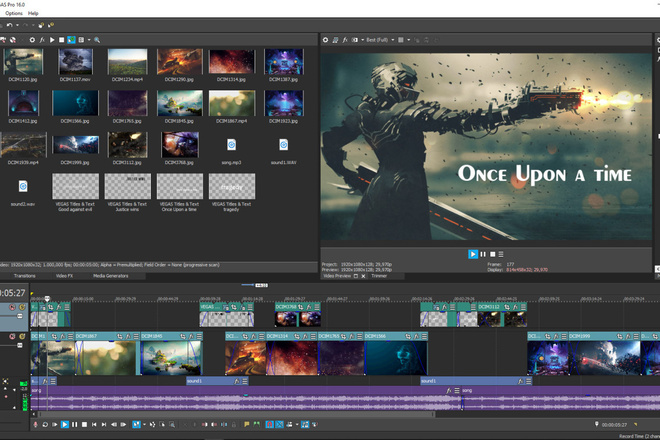The width and height of the screenshot is (660, 440).
Task: Open the Views dropdown arrow in Project Media
Action: [89, 40]
